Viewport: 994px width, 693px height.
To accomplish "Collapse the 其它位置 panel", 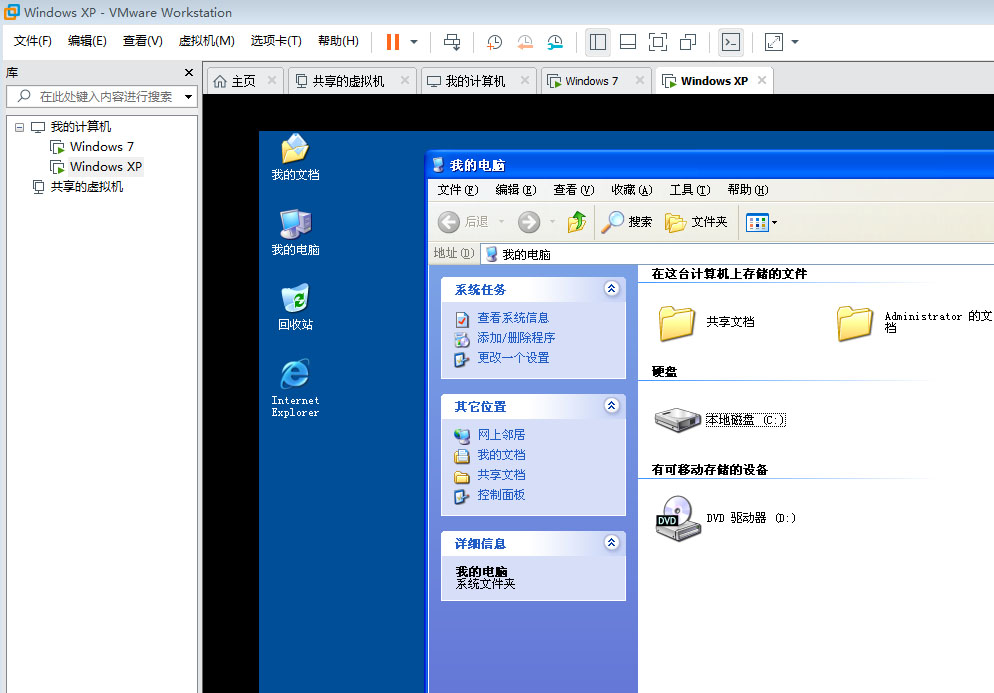I will 611,406.
